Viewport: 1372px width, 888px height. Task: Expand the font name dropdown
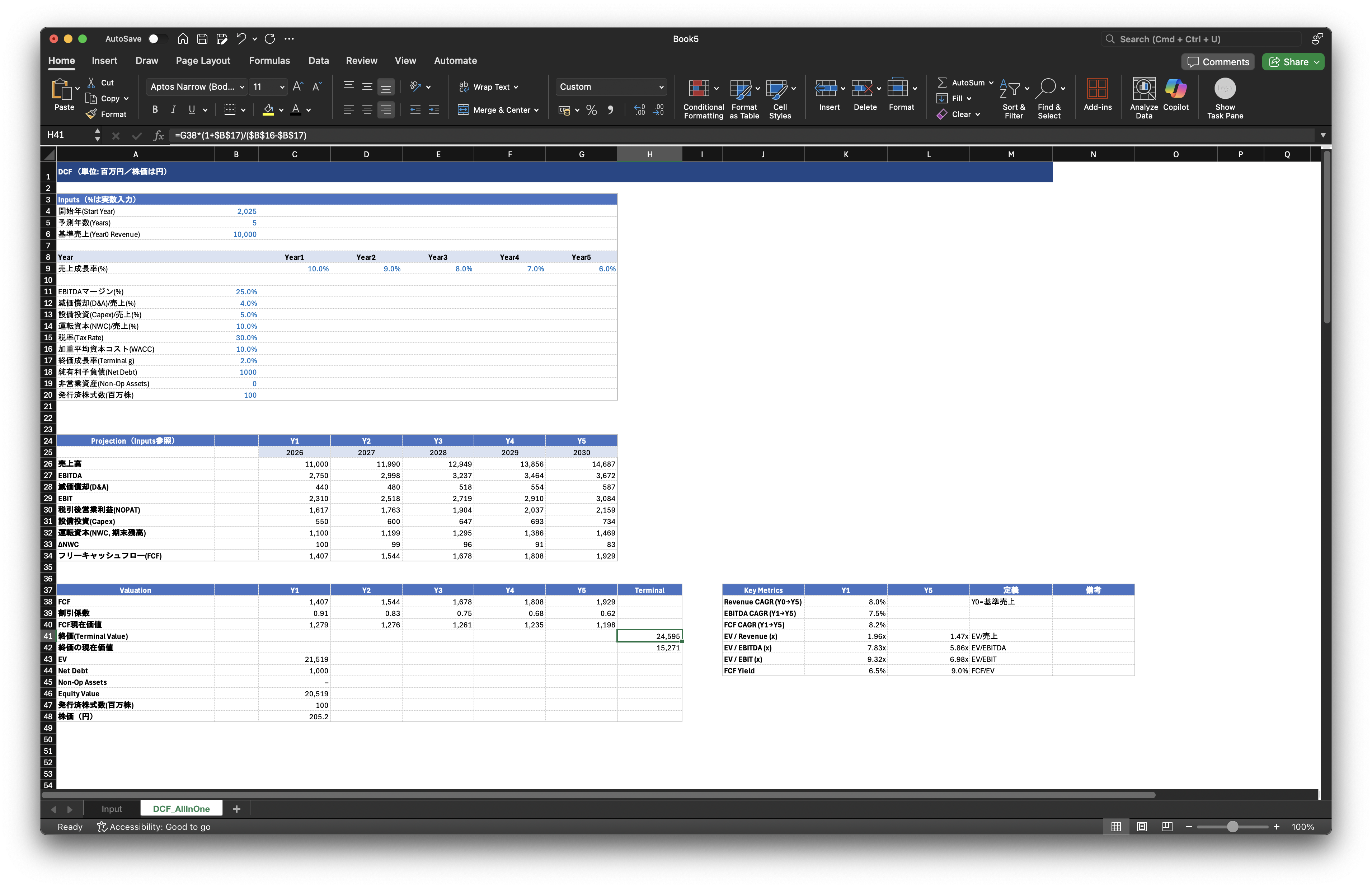242,87
